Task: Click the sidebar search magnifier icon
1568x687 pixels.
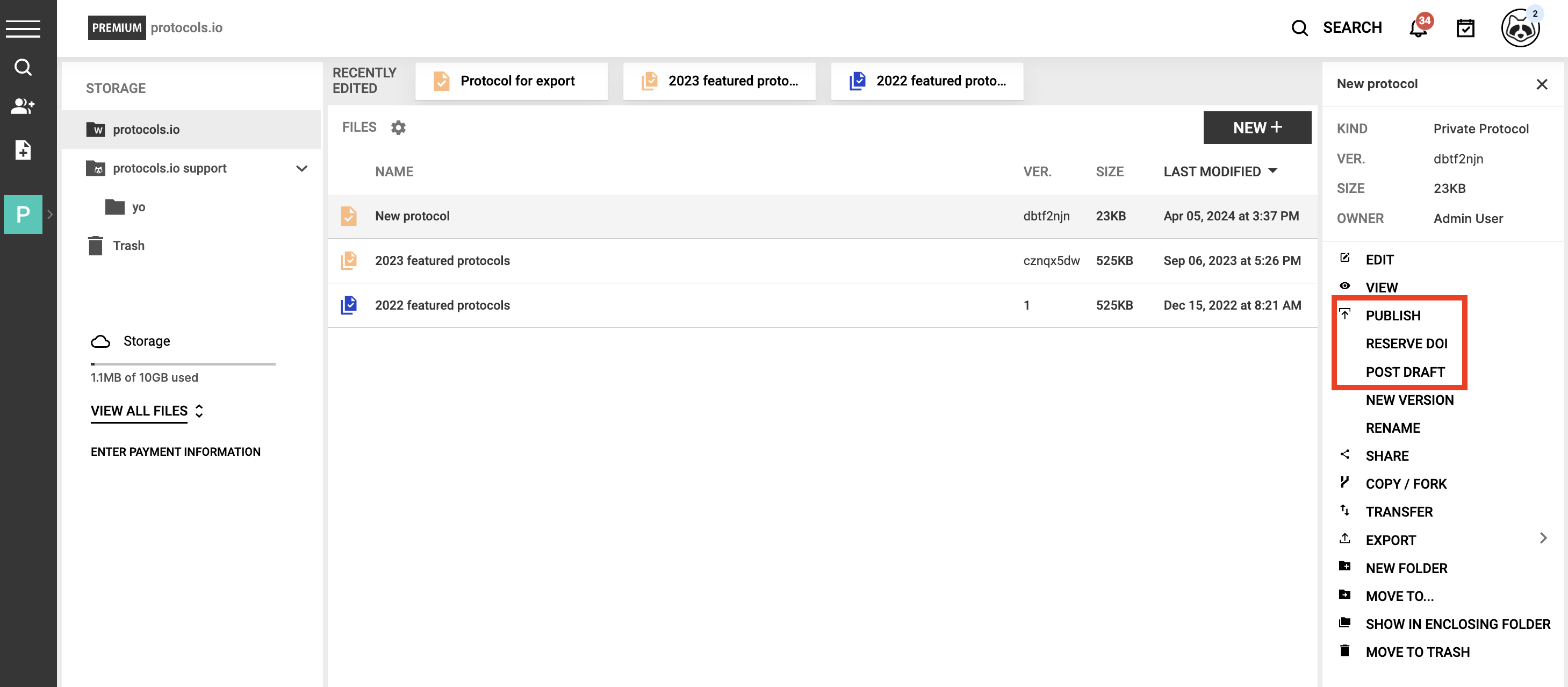Action: (x=23, y=67)
